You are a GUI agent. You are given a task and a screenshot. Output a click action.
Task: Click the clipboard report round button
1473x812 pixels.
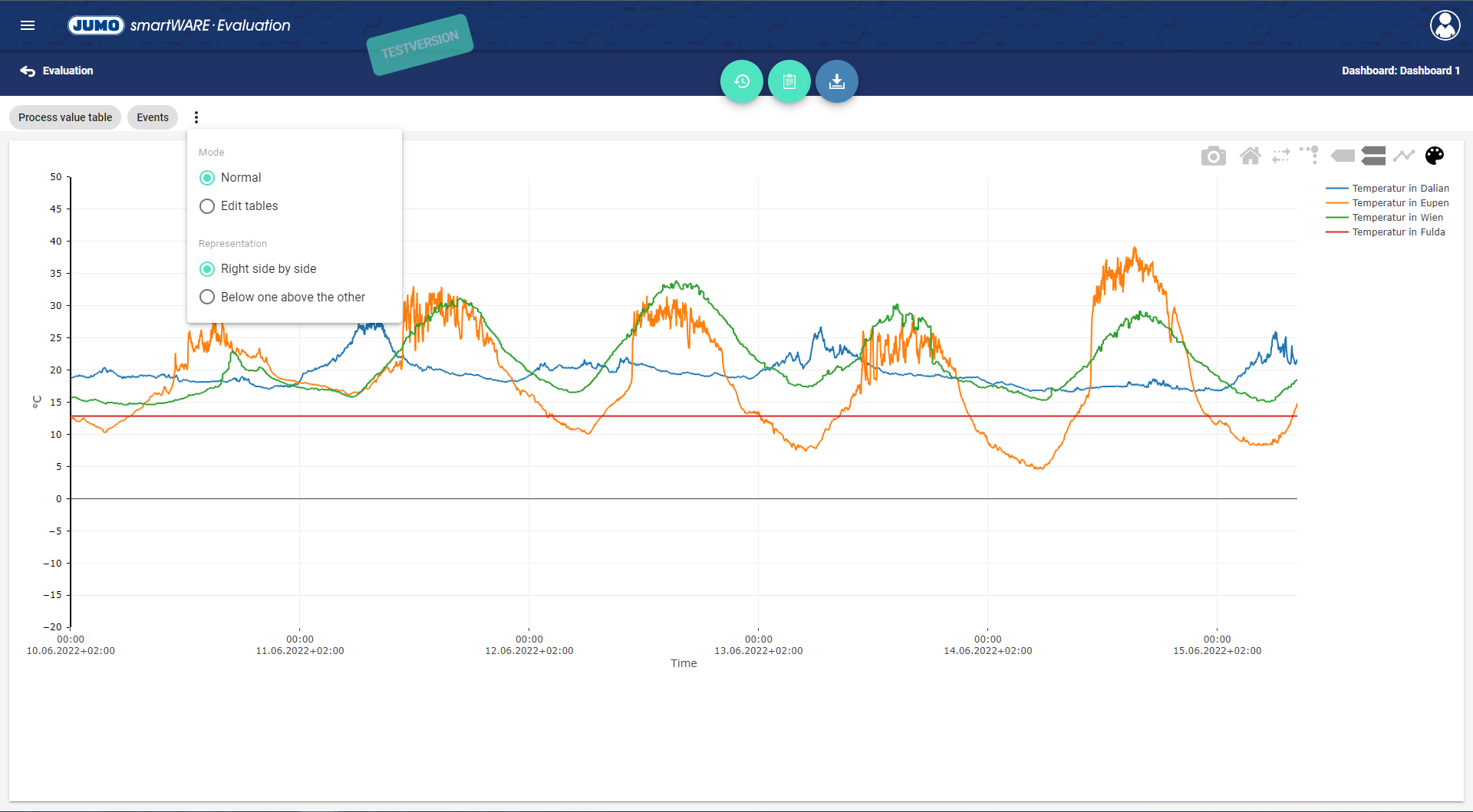(x=789, y=81)
